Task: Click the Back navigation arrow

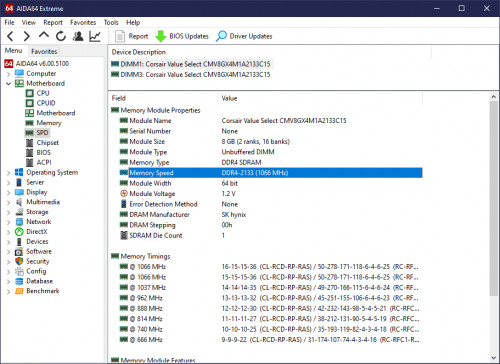Action: coord(10,36)
